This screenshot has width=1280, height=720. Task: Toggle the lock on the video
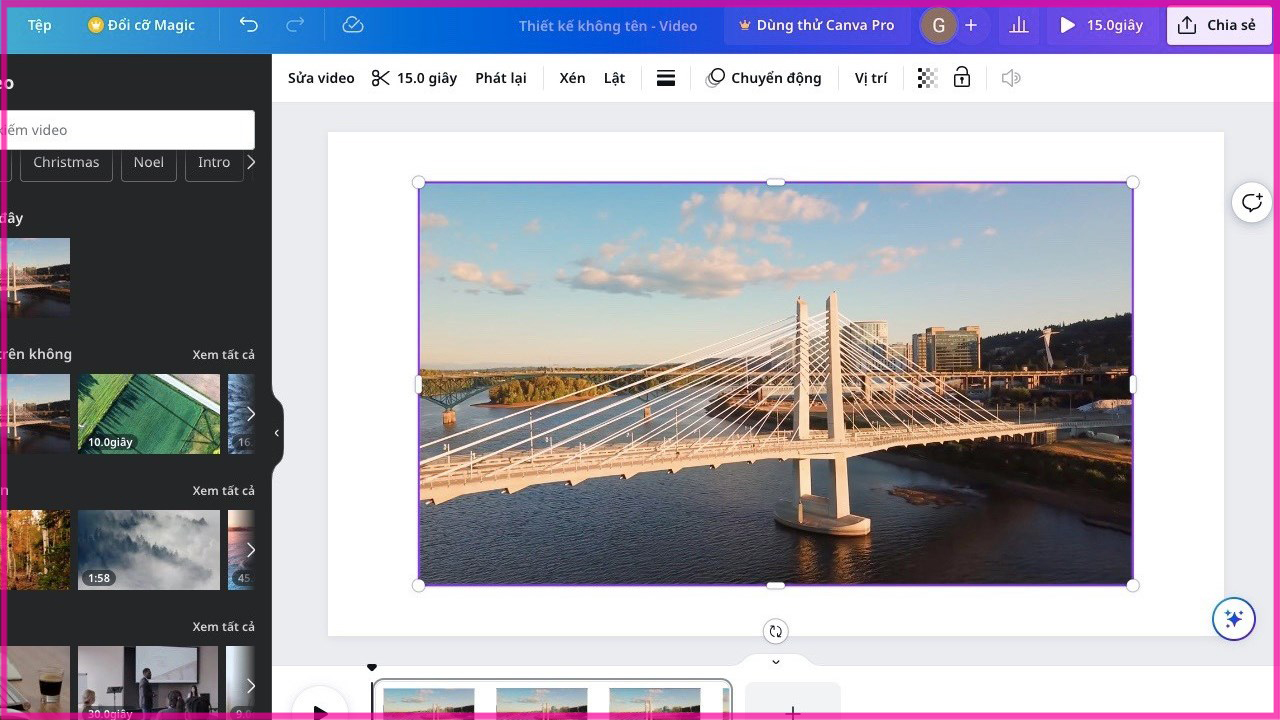(x=962, y=78)
